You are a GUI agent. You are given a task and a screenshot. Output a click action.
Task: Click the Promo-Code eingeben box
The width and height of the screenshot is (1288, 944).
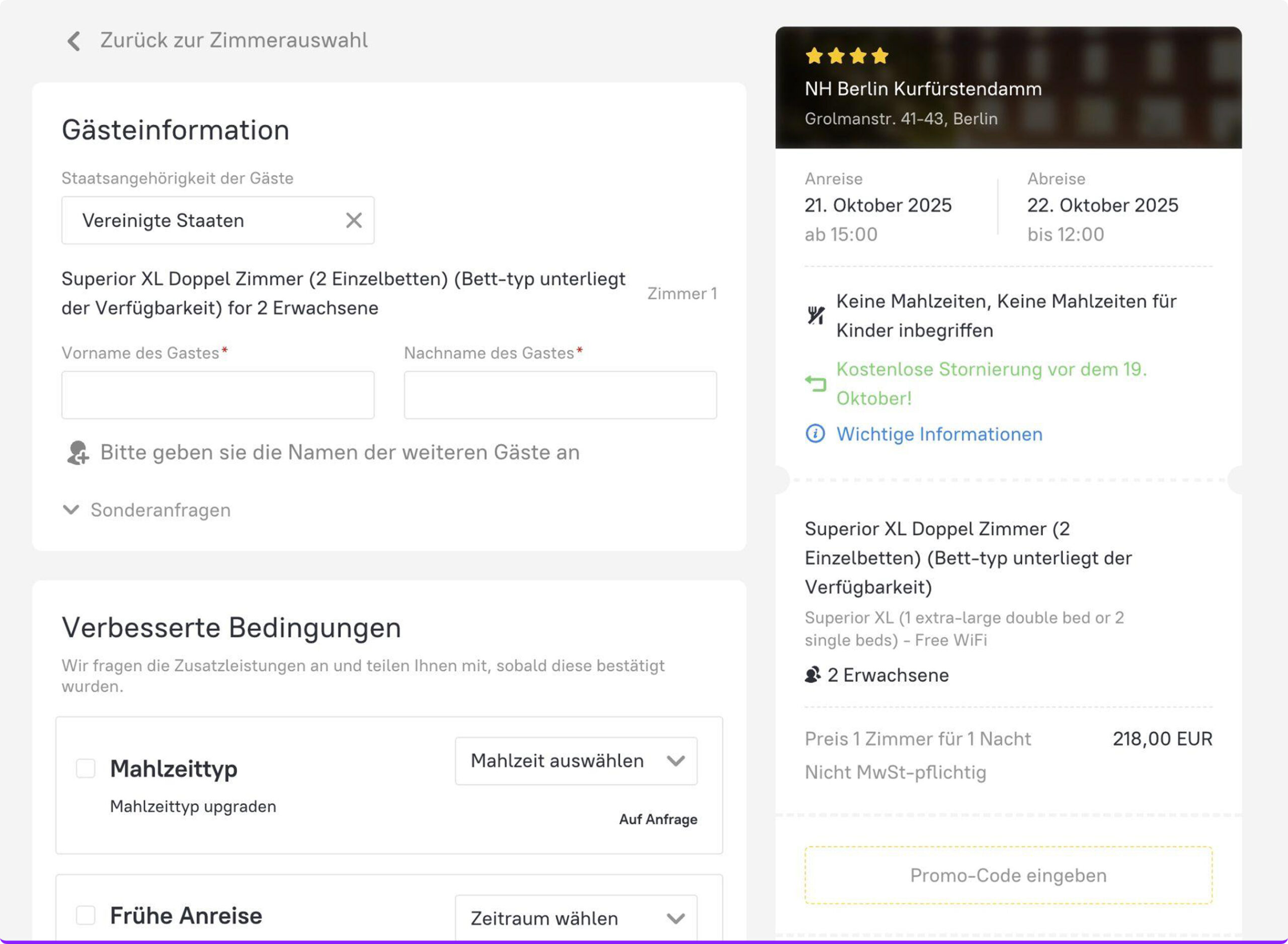[x=1008, y=875]
